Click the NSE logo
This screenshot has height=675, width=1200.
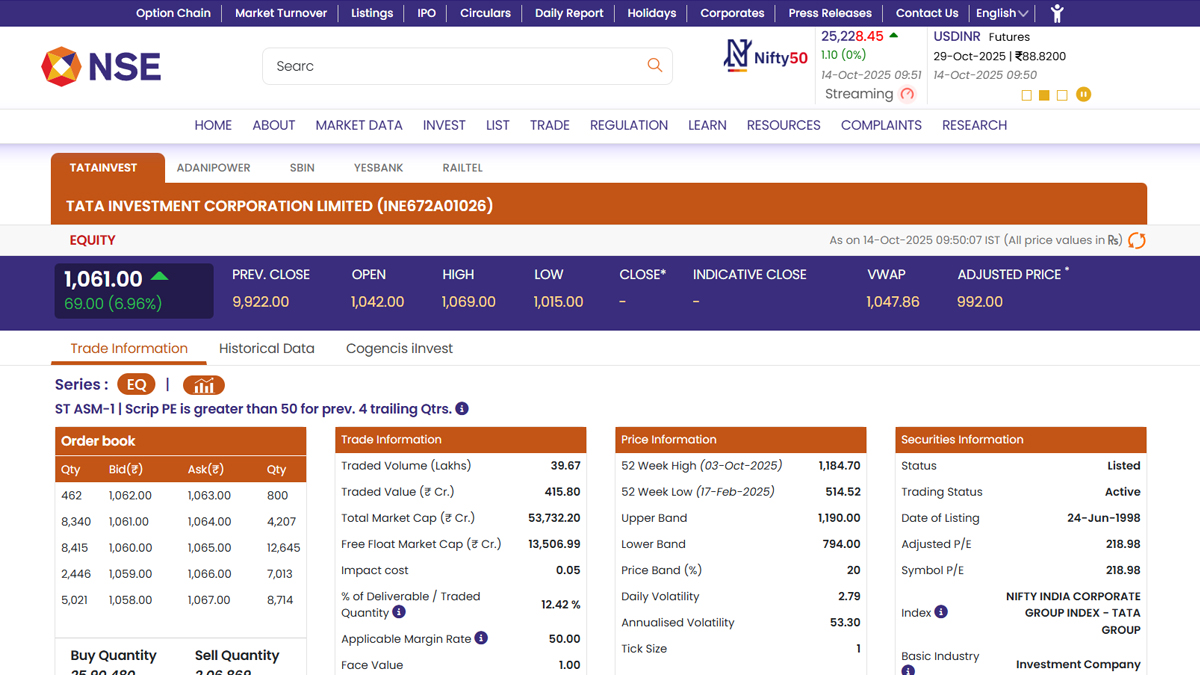pos(101,67)
